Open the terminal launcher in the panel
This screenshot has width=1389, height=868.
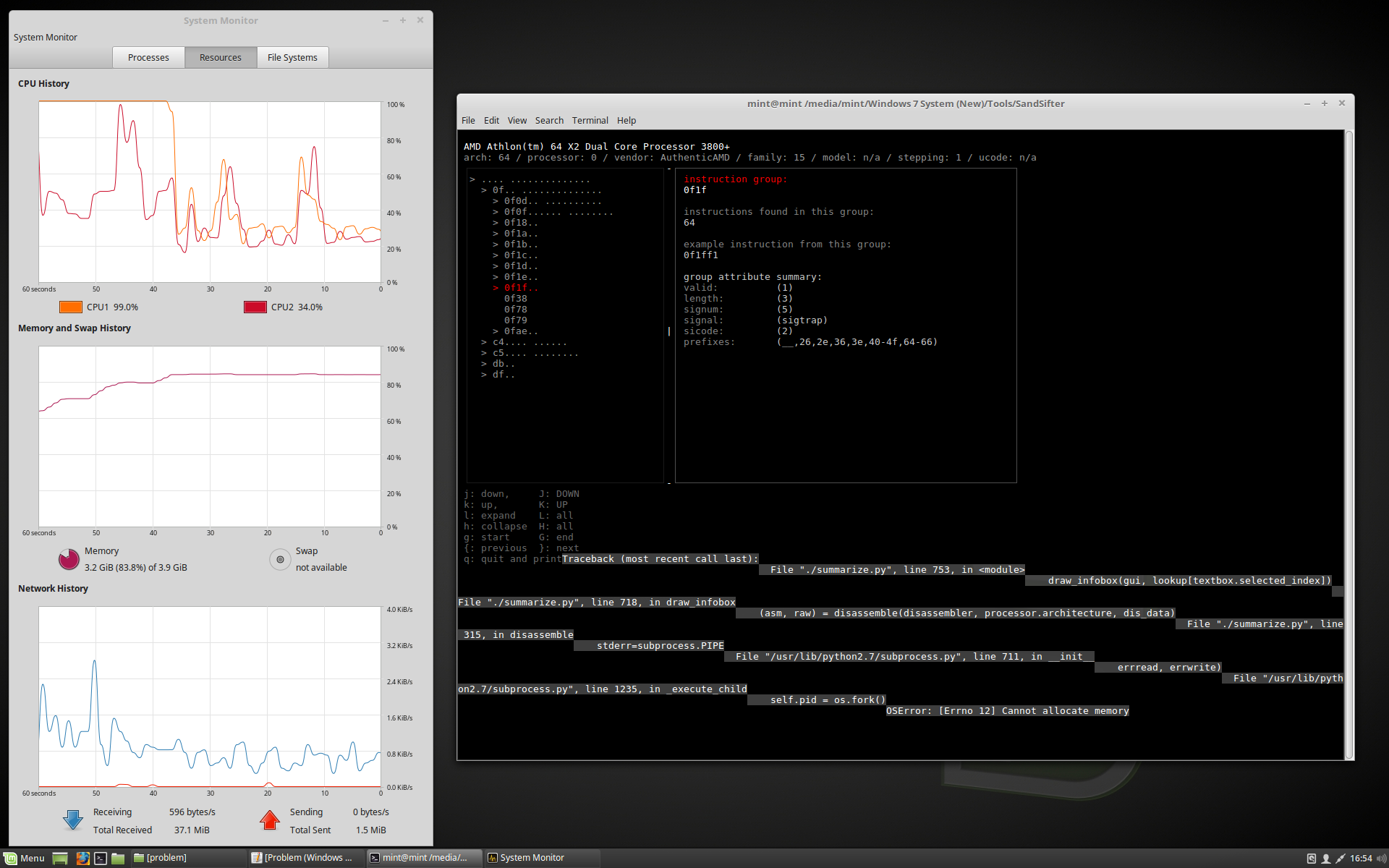[x=101, y=858]
